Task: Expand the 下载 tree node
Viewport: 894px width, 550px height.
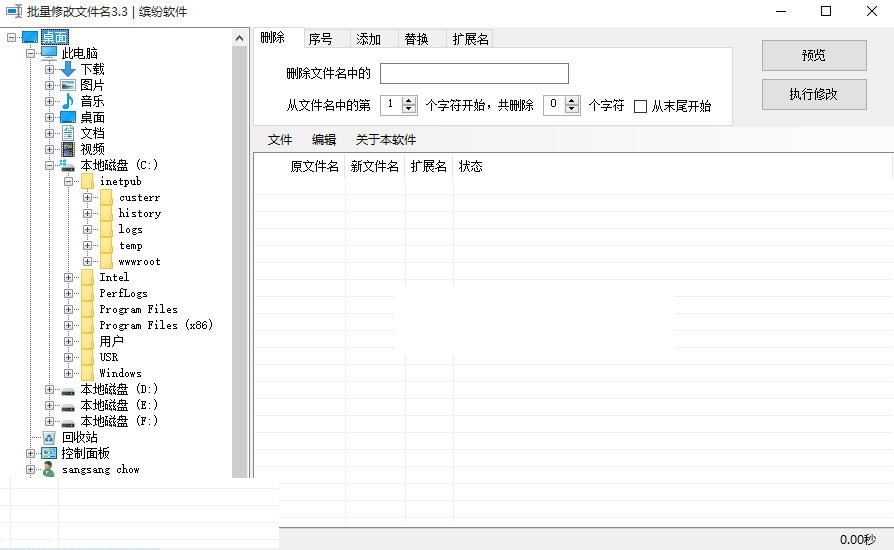Action: (50, 70)
